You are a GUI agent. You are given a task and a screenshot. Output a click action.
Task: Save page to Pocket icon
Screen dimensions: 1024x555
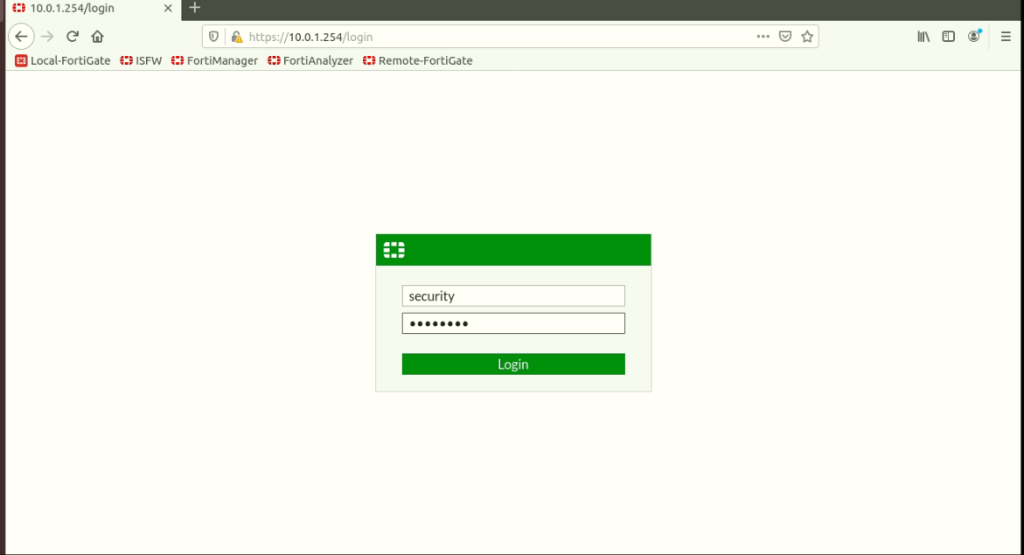click(x=785, y=37)
